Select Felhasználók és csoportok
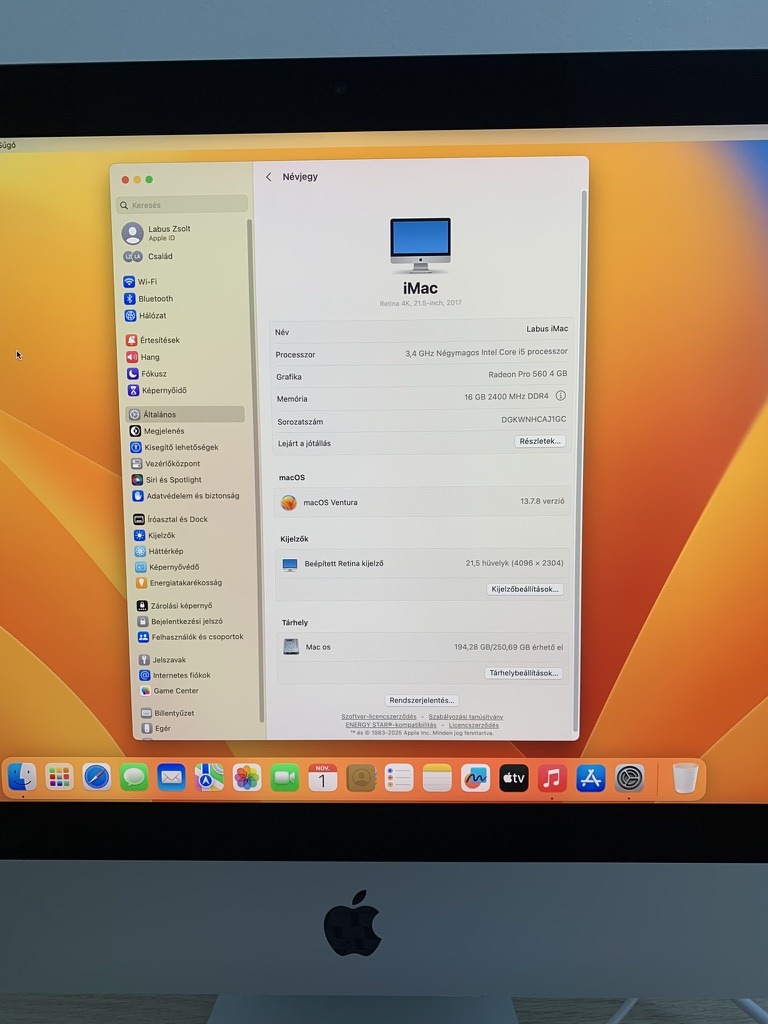The height and width of the screenshot is (1024, 768). tap(191, 637)
